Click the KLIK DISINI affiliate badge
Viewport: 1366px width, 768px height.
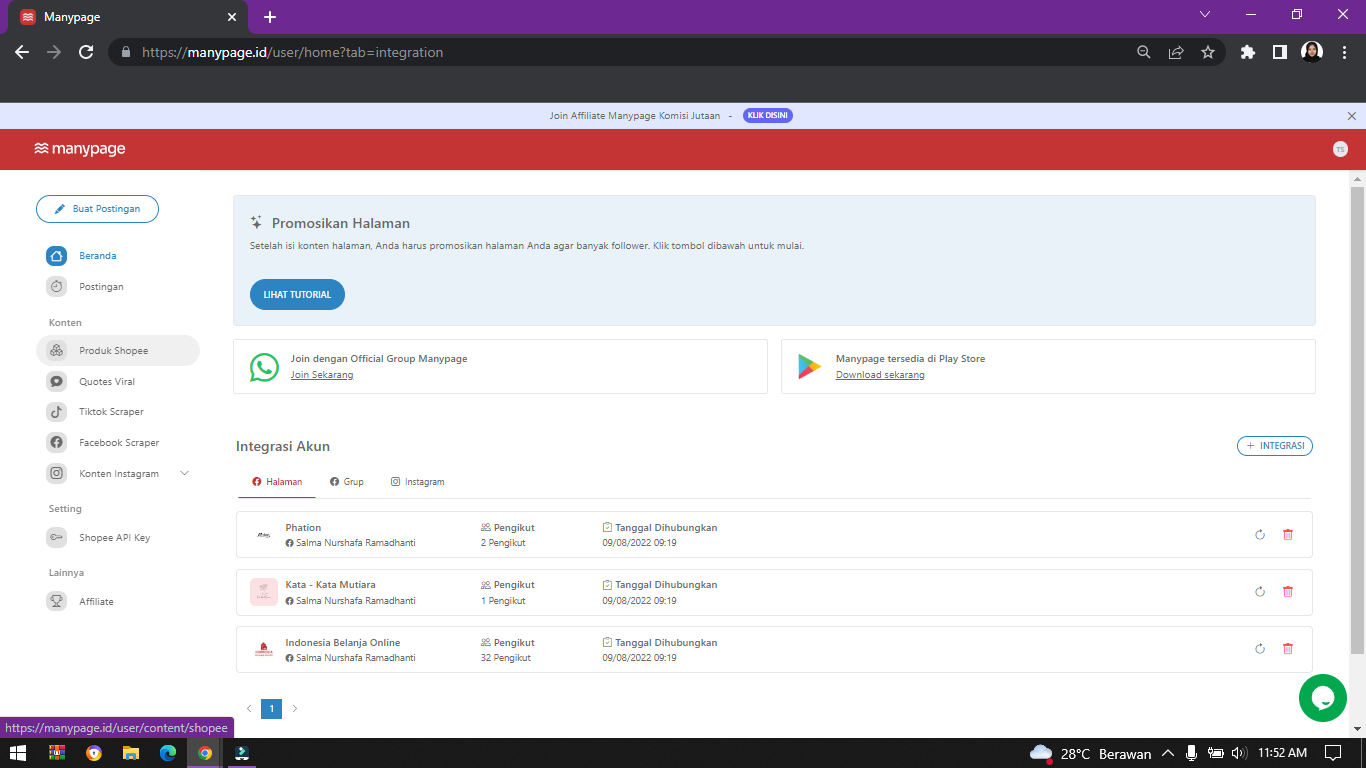pyautogui.click(x=768, y=116)
